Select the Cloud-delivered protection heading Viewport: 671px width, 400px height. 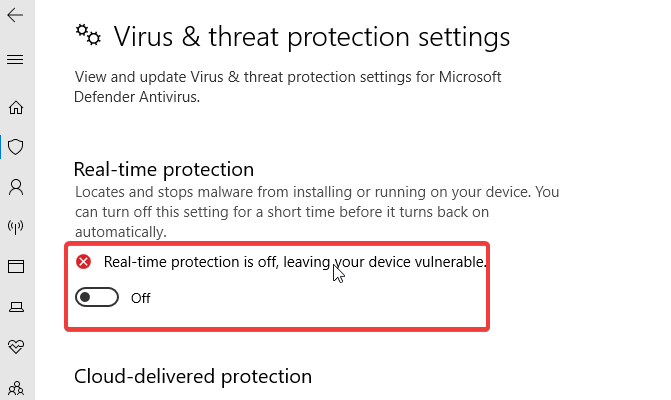193,376
